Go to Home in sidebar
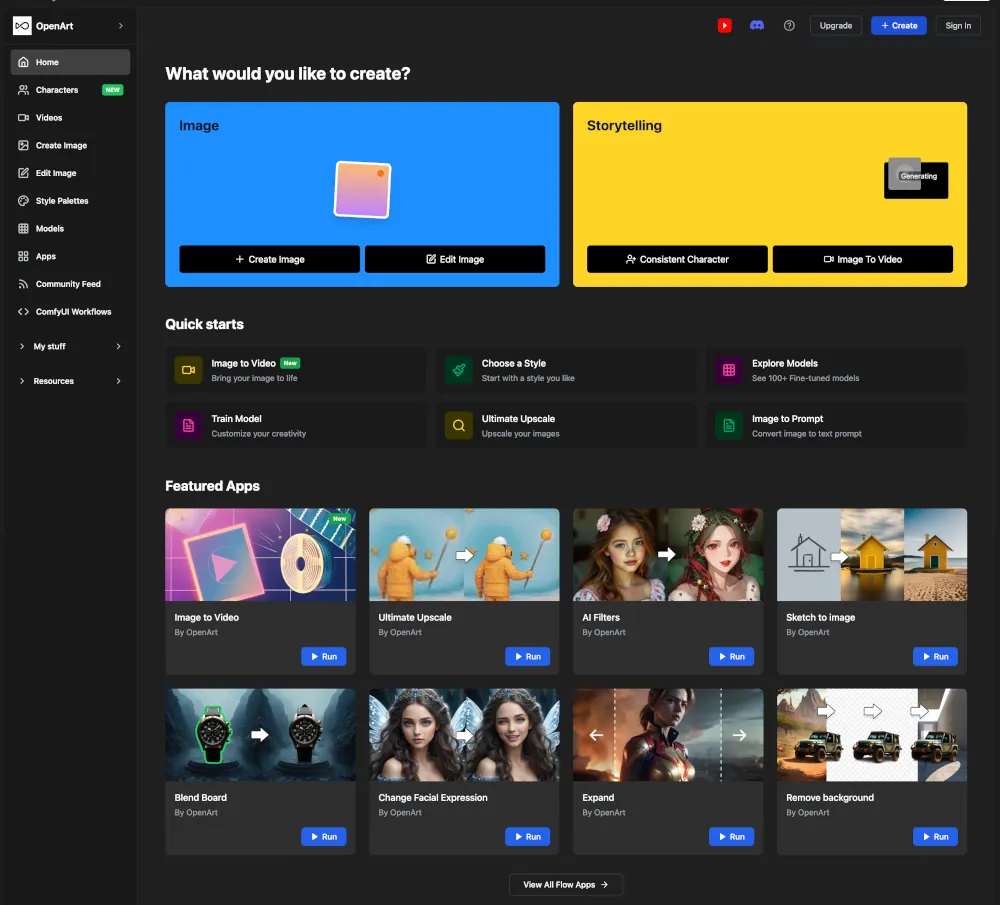 pyautogui.click(x=70, y=62)
